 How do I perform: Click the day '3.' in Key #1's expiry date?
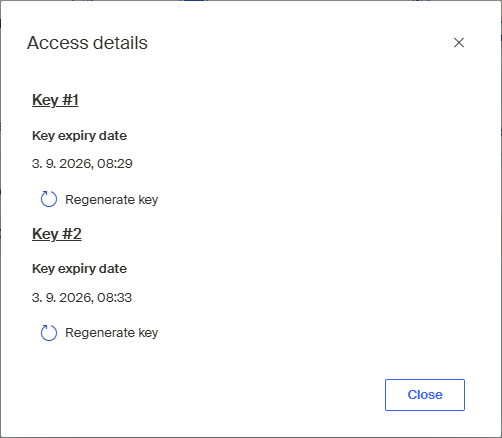[37, 164]
